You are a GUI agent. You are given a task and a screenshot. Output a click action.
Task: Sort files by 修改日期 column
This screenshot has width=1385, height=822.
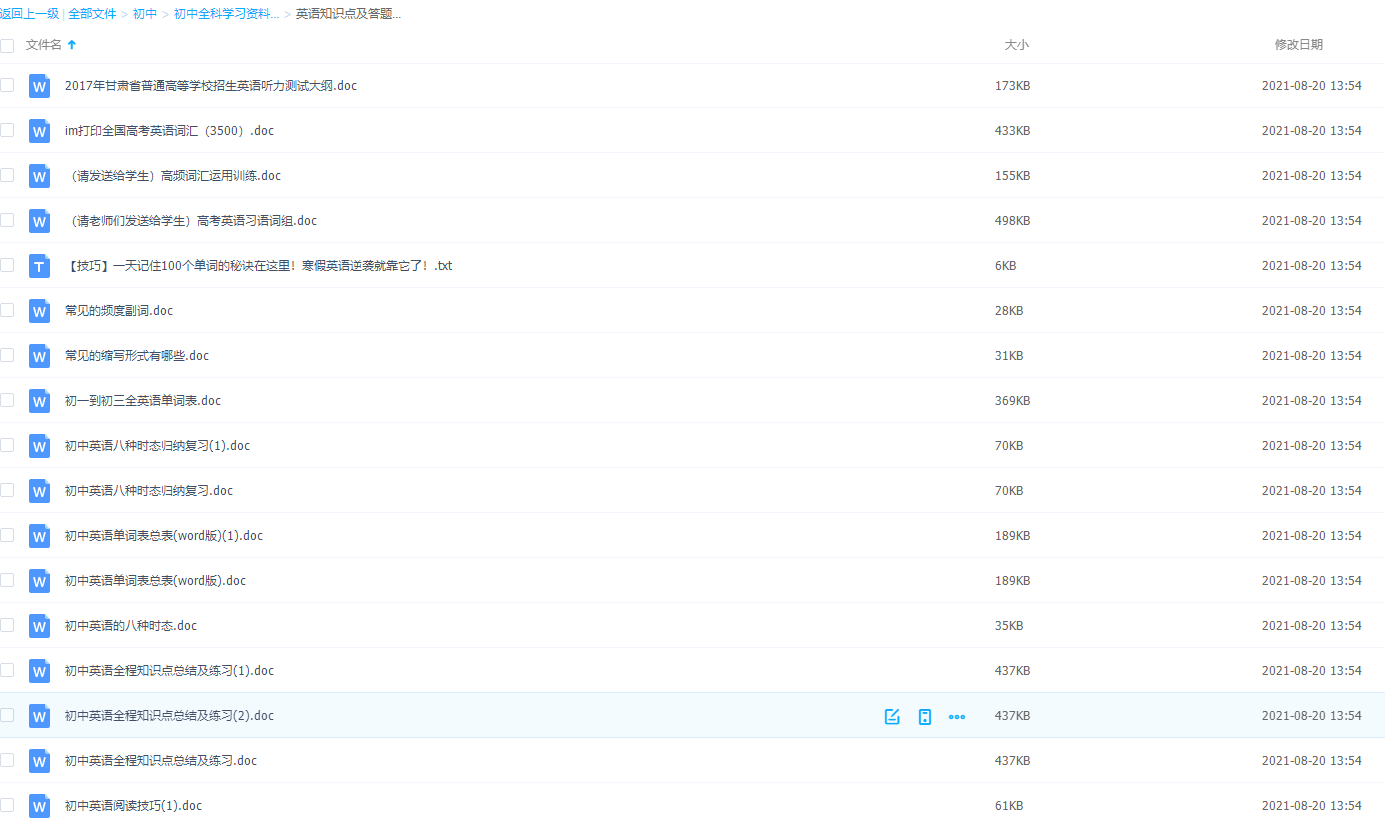click(x=1298, y=45)
